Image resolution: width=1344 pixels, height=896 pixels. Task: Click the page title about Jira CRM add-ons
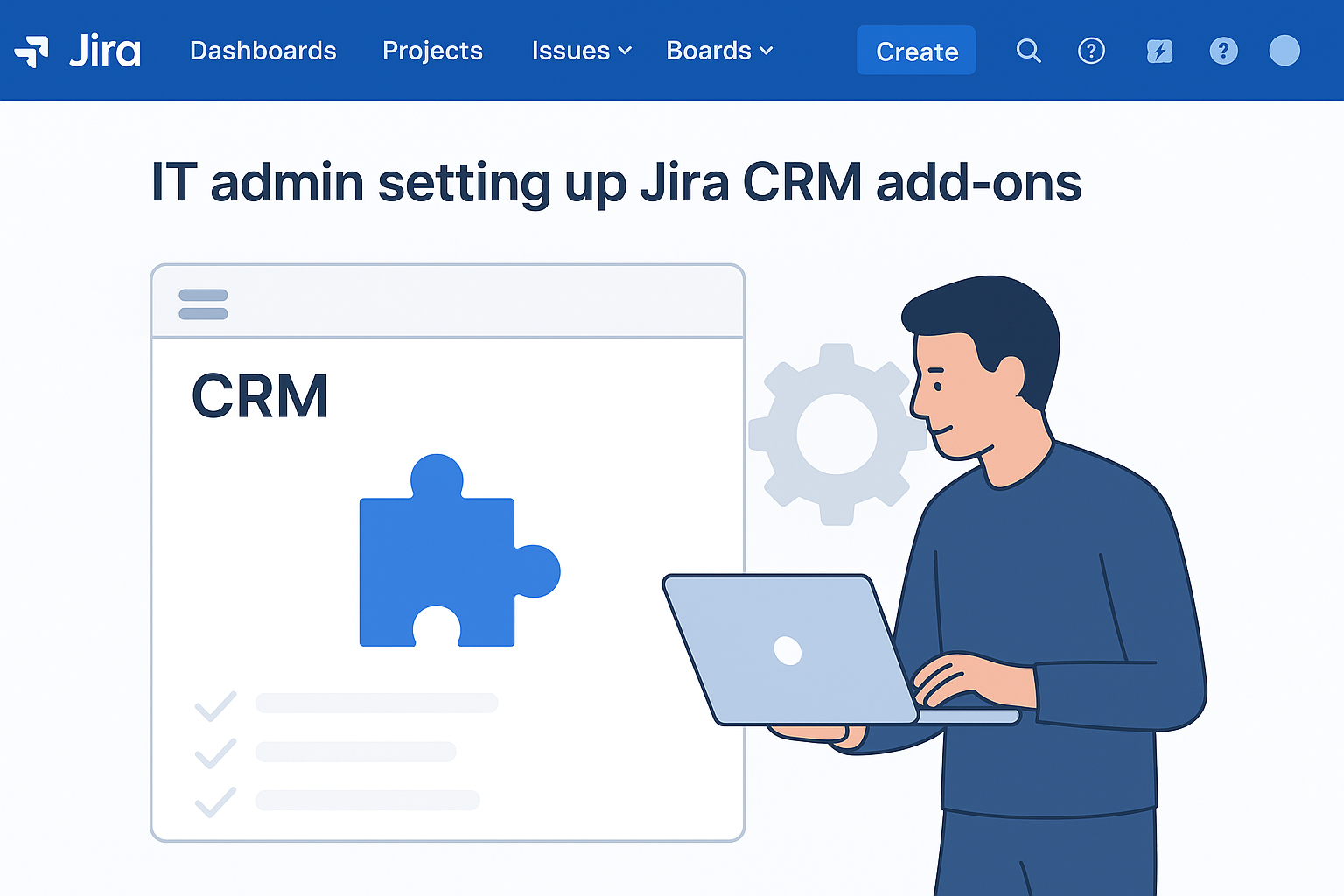tap(617, 183)
